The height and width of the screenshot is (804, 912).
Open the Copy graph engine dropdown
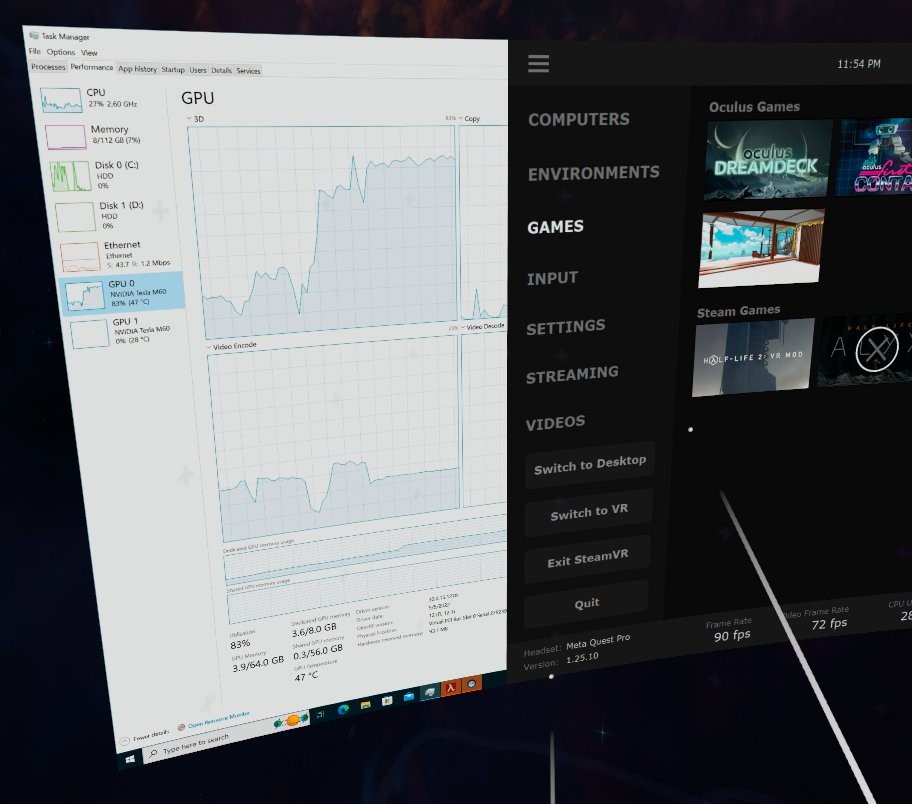click(461, 118)
